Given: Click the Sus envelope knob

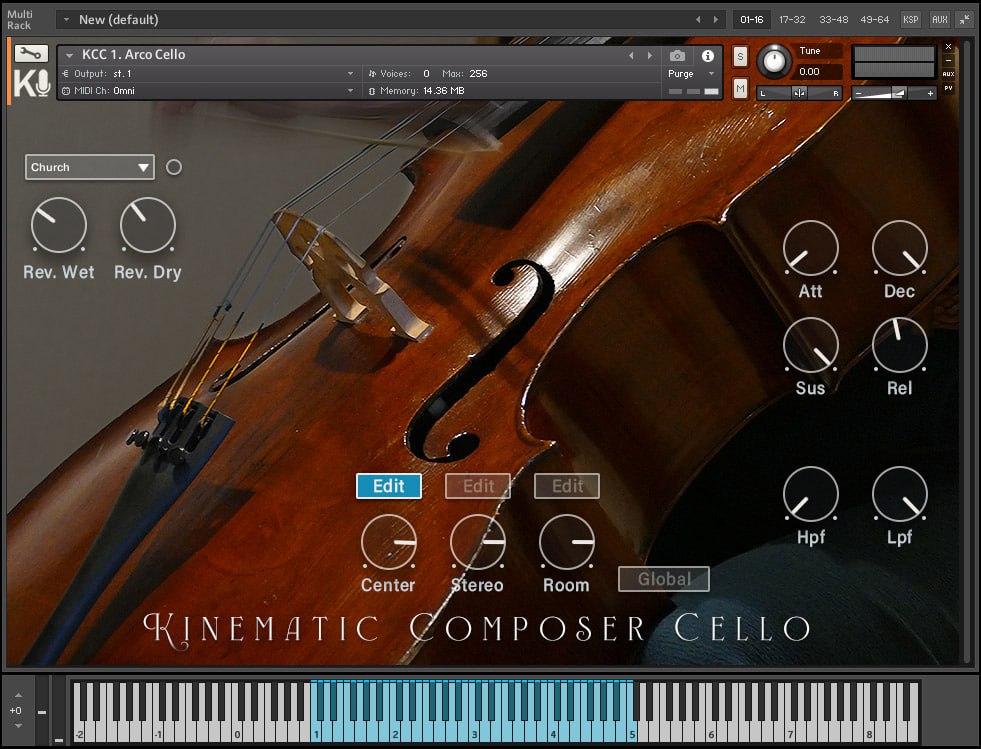Looking at the screenshot, I should (811, 345).
